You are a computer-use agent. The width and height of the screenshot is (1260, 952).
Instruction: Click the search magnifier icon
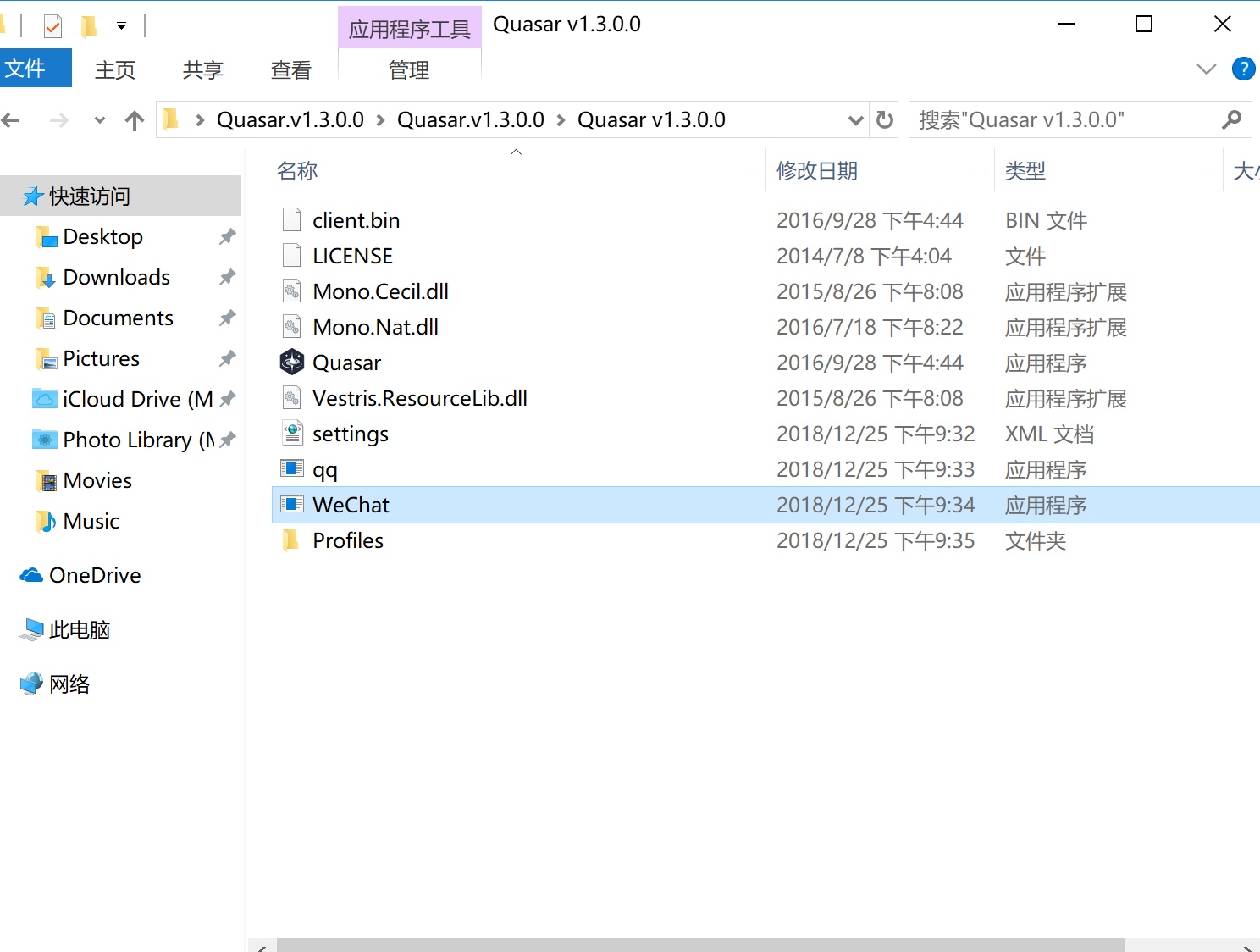pos(1232,119)
